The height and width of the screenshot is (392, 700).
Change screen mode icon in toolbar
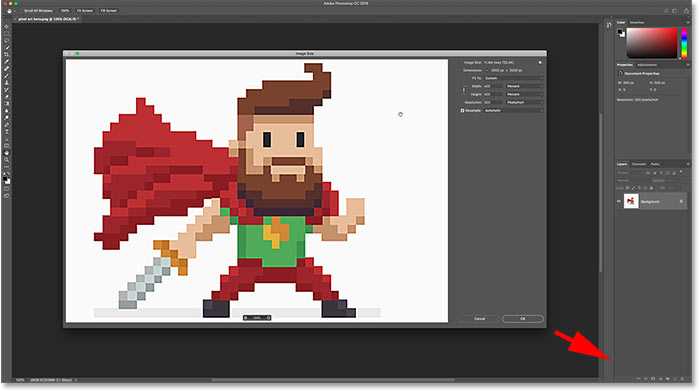(6, 196)
